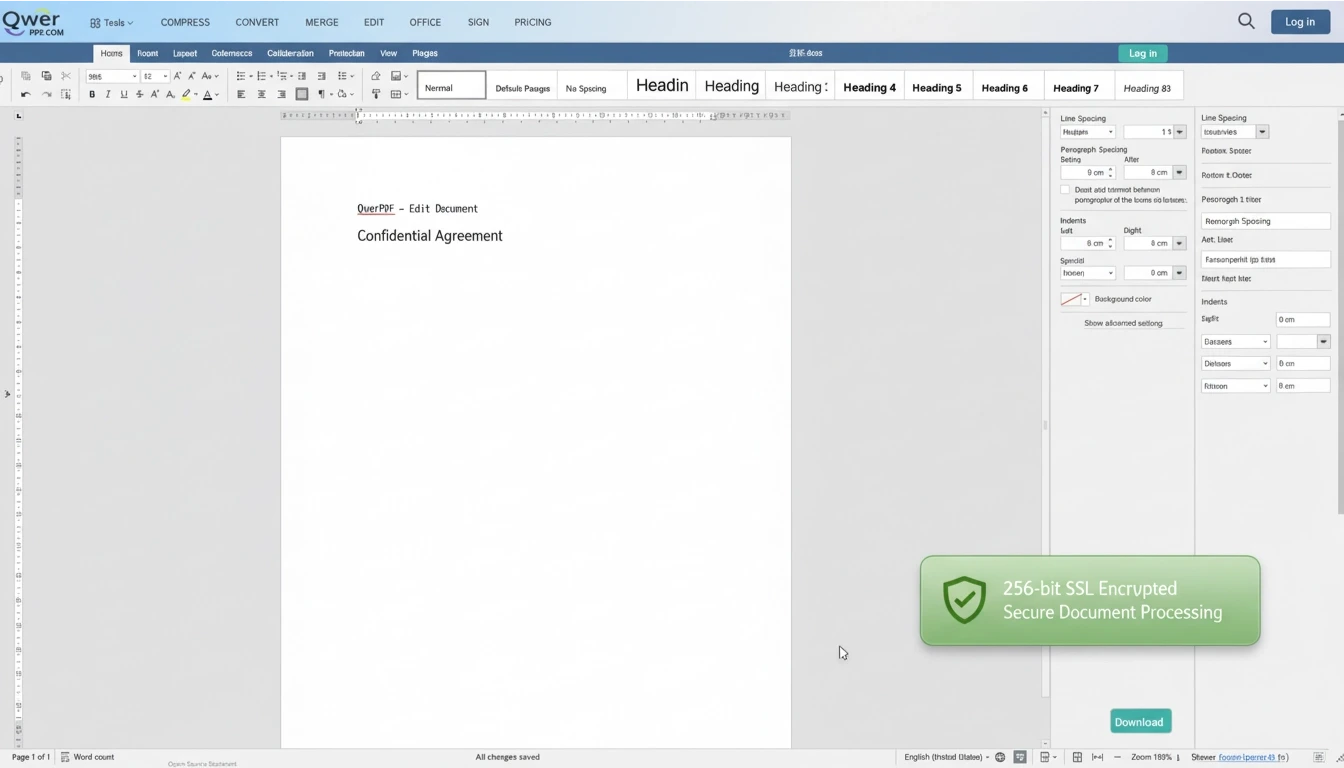Open the COMPRESS menu
The image size is (1344, 768).
(x=185, y=22)
